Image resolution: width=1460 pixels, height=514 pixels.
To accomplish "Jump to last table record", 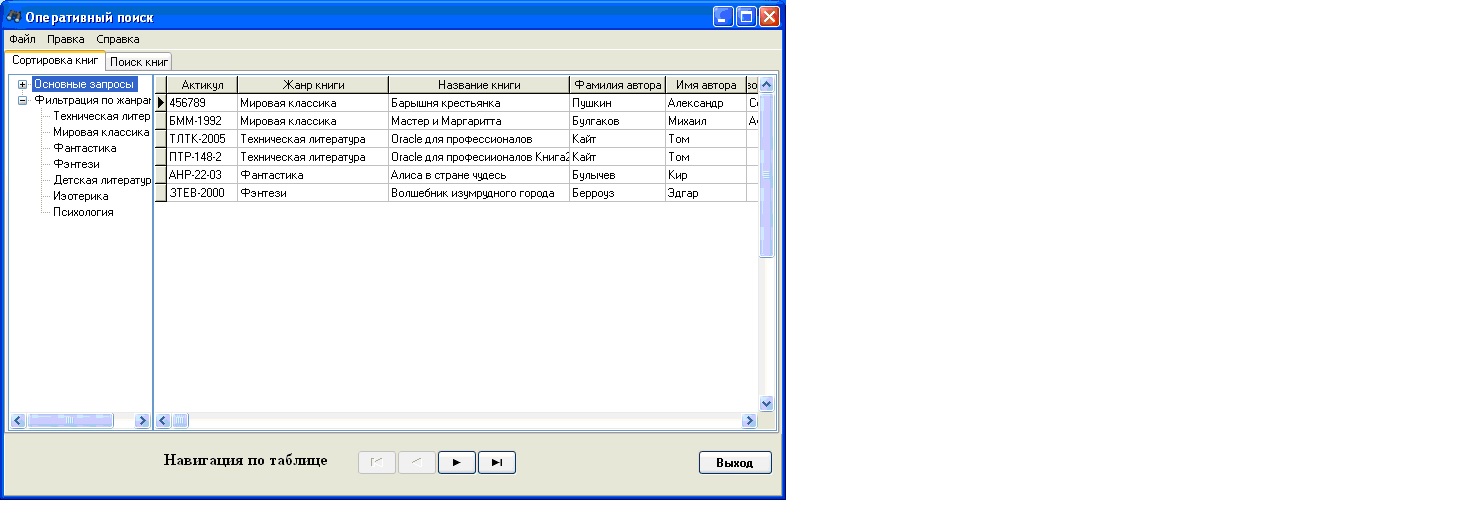I will [497, 462].
